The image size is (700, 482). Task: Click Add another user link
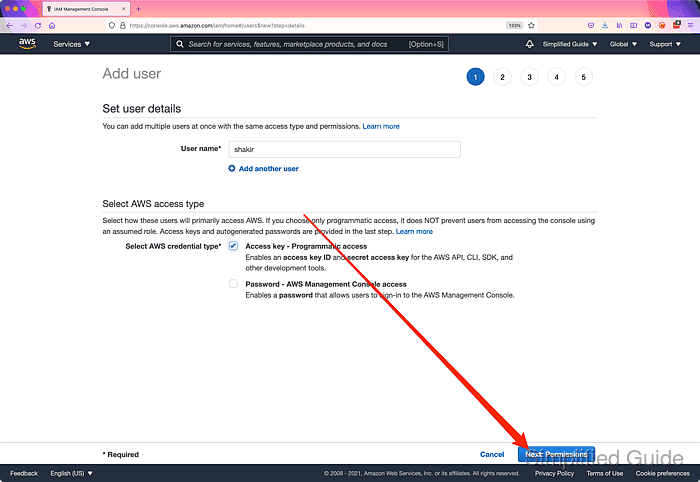269,169
